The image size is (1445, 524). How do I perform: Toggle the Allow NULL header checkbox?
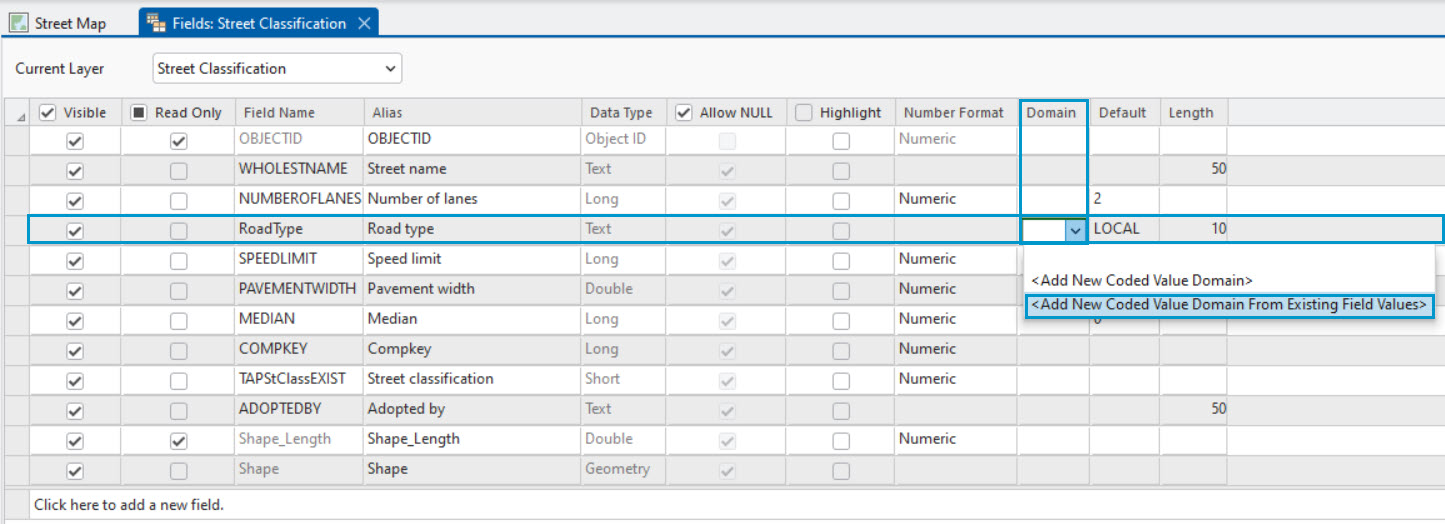click(x=684, y=113)
